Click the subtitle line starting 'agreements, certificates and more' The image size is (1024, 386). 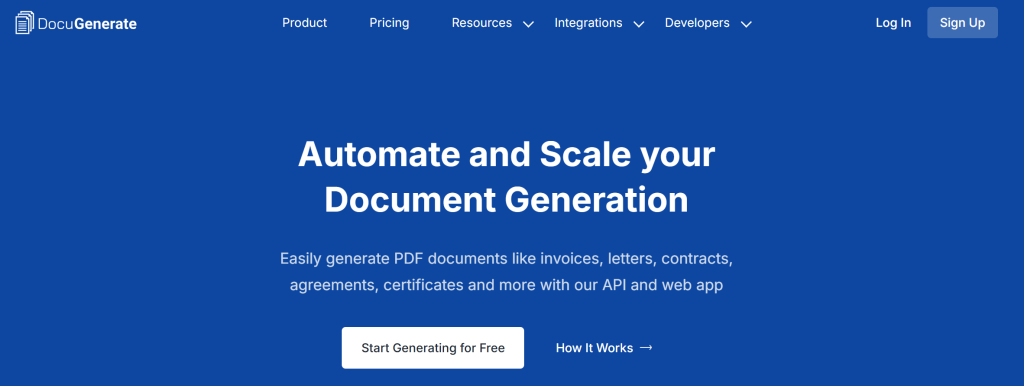[x=506, y=285]
